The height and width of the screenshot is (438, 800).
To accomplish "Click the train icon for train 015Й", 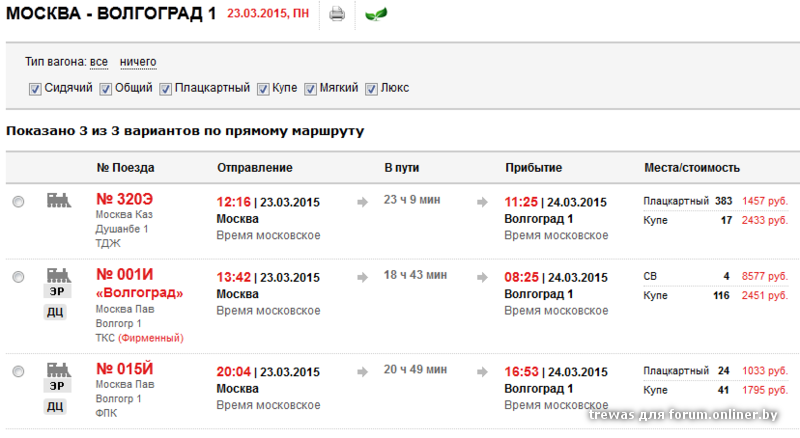I will click(59, 370).
